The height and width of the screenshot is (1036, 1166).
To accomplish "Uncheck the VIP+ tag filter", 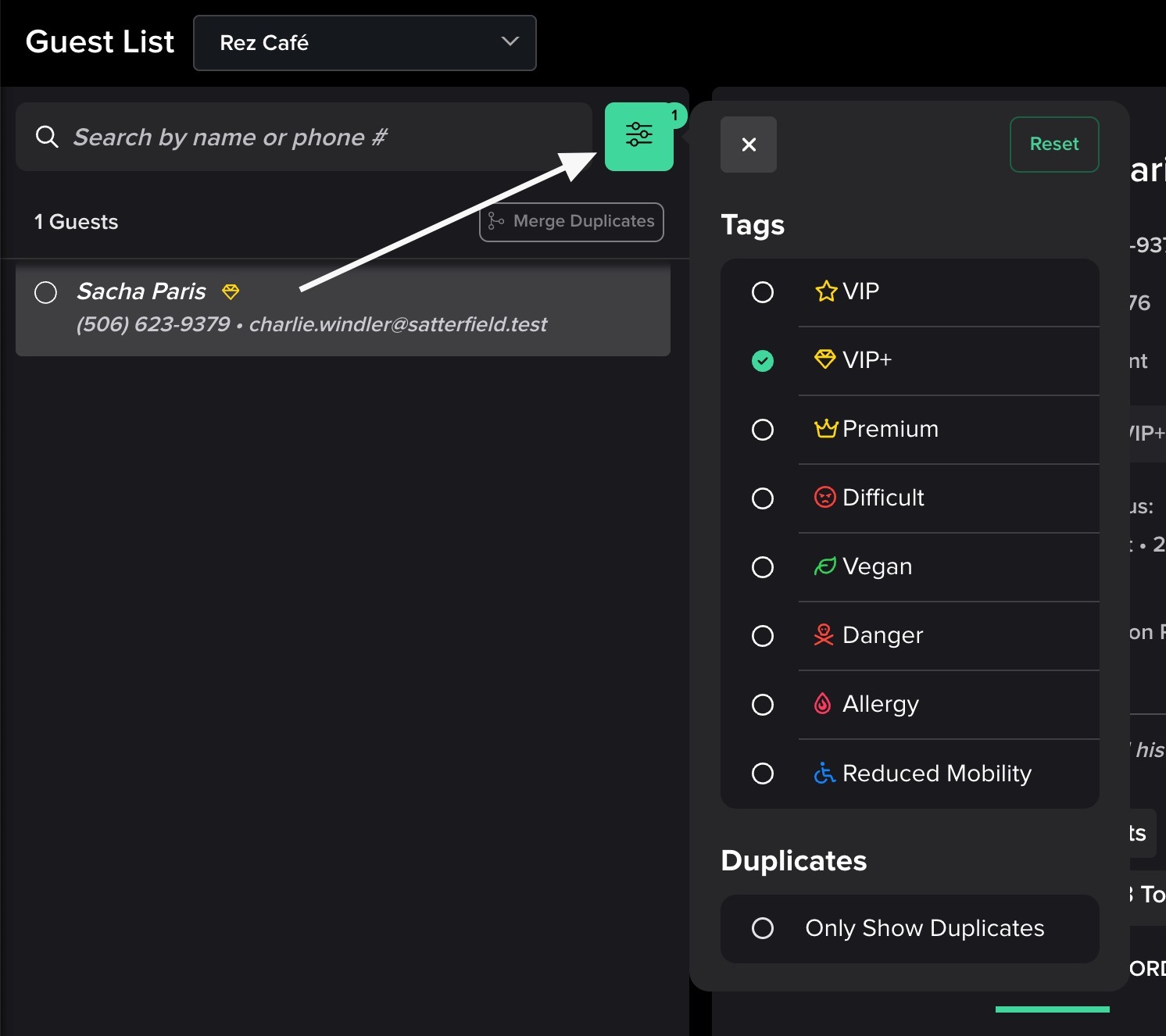I will pyautogui.click(x=763, y=360).
